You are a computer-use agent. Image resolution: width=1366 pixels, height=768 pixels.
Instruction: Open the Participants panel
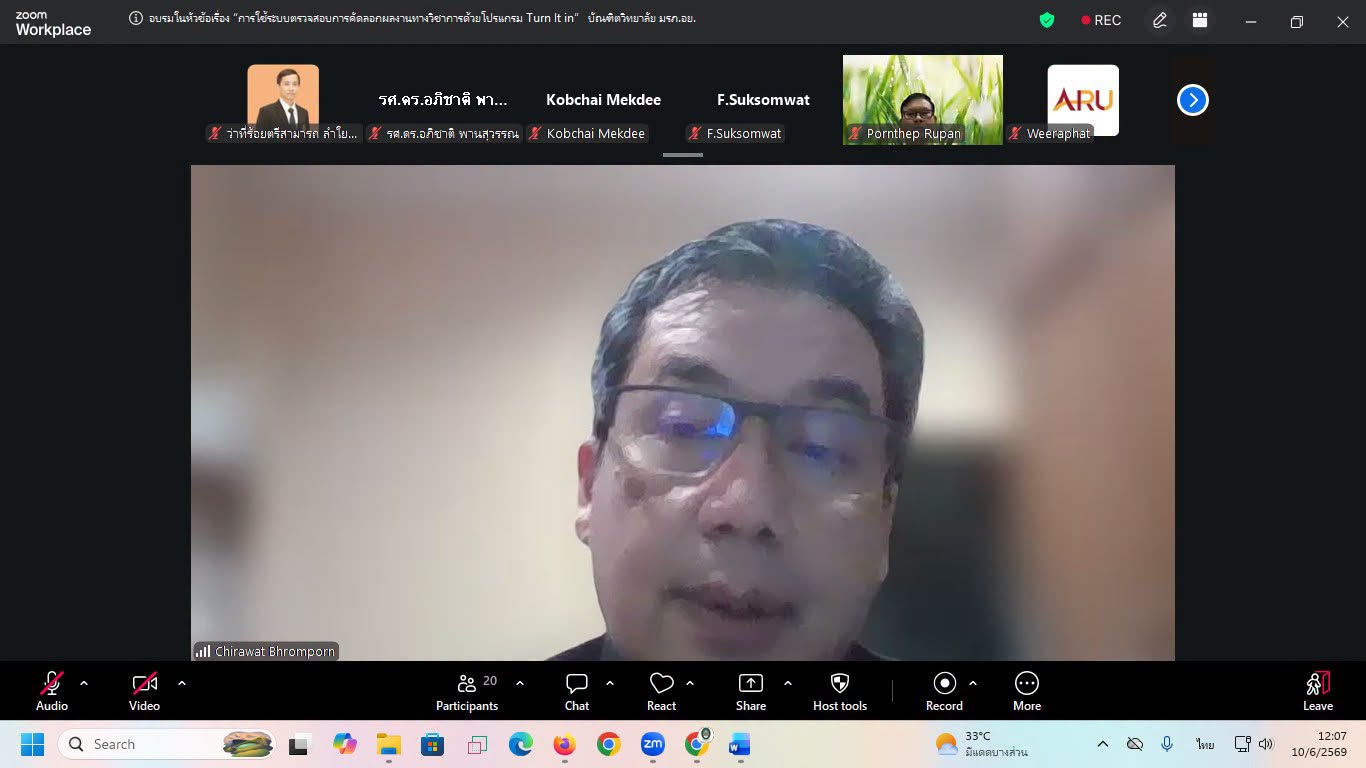click(x=467, y=691)
